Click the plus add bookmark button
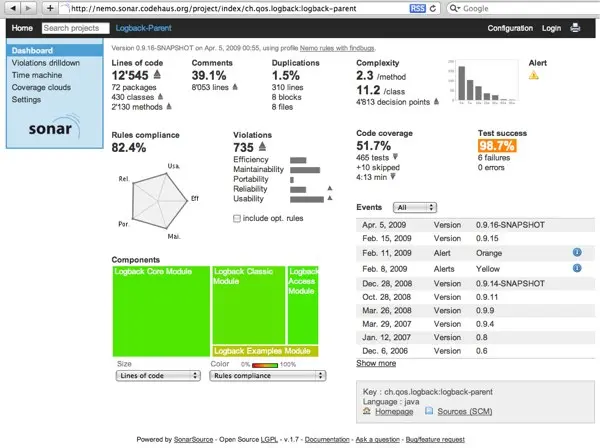 pos(50,8)
